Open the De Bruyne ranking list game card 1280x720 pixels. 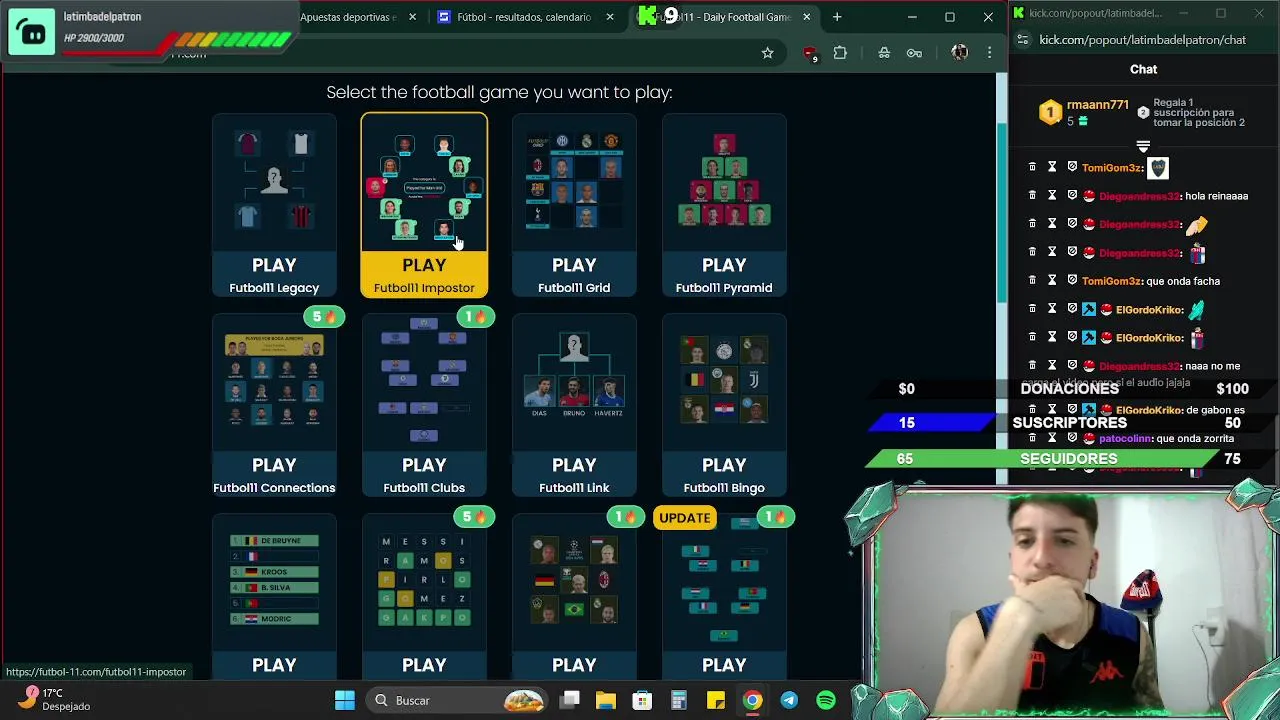click(274, 597)
